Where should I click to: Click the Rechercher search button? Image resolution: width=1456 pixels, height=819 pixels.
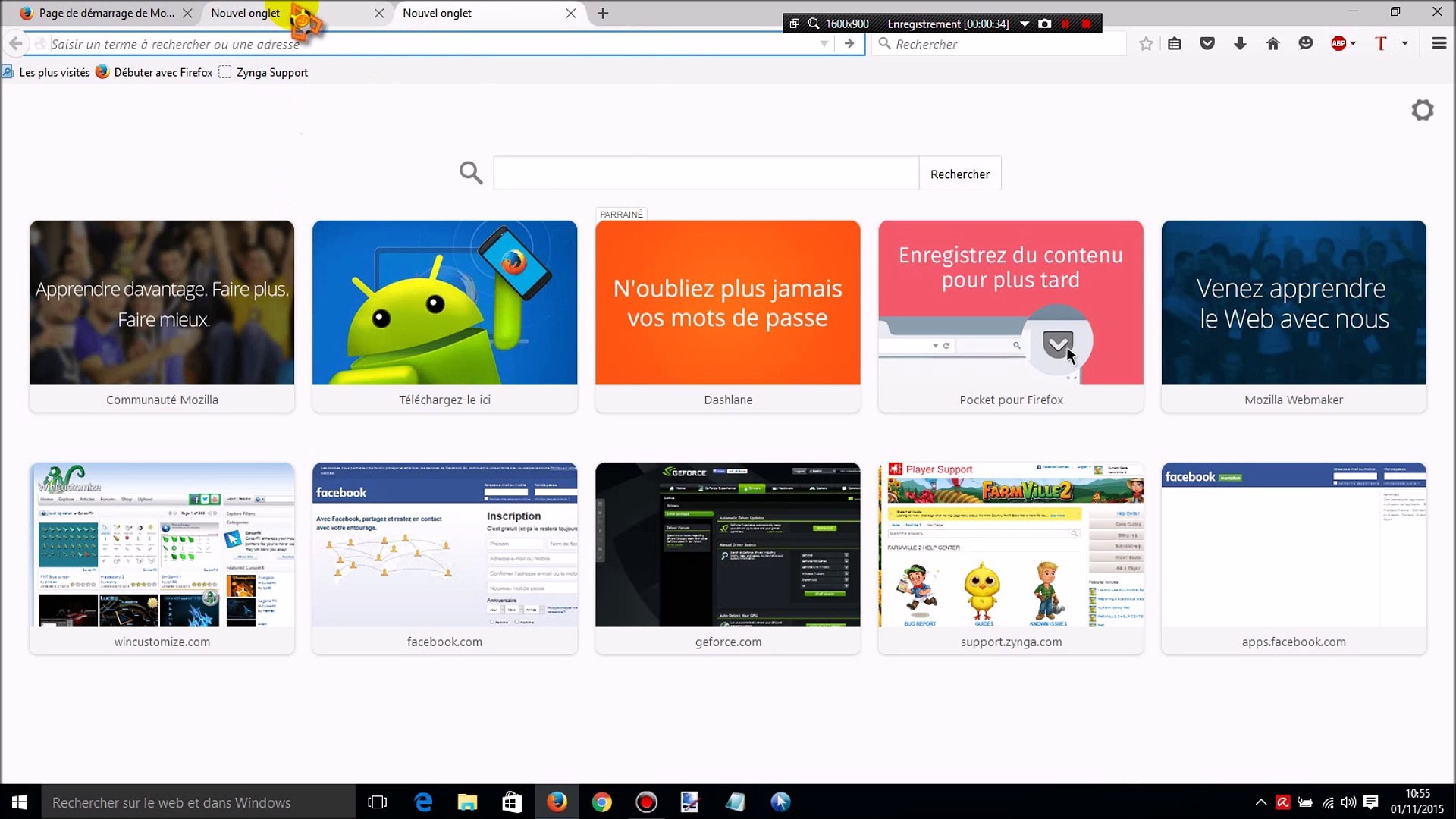959,173
